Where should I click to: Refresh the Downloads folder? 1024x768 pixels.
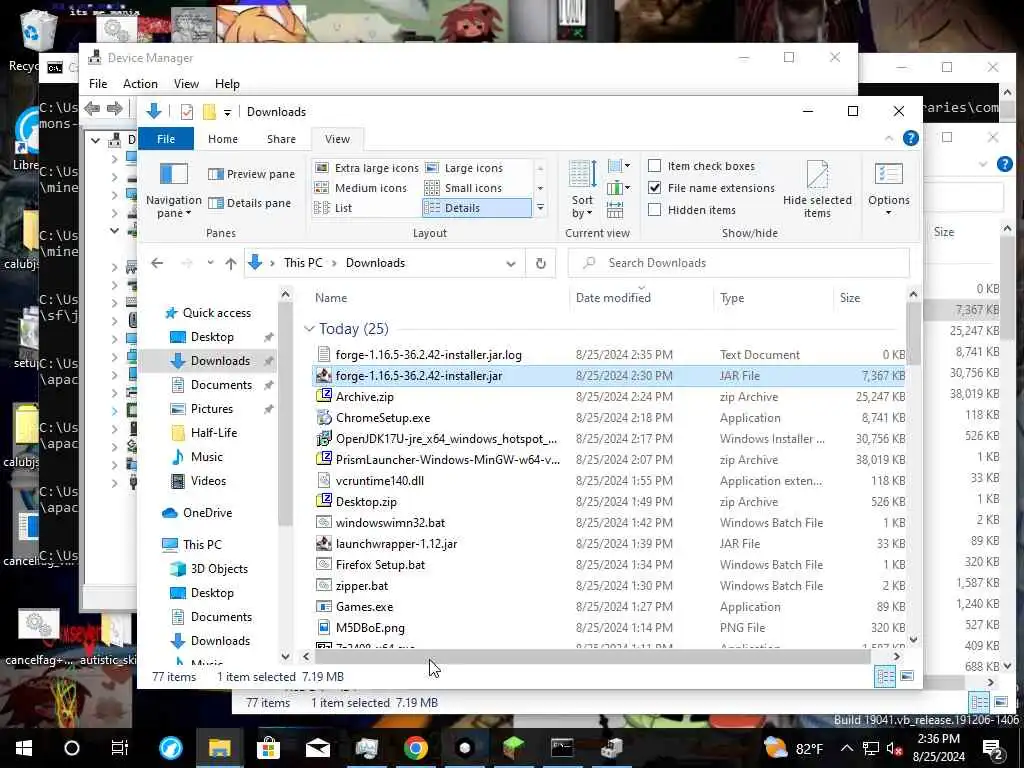click(541, 263)
